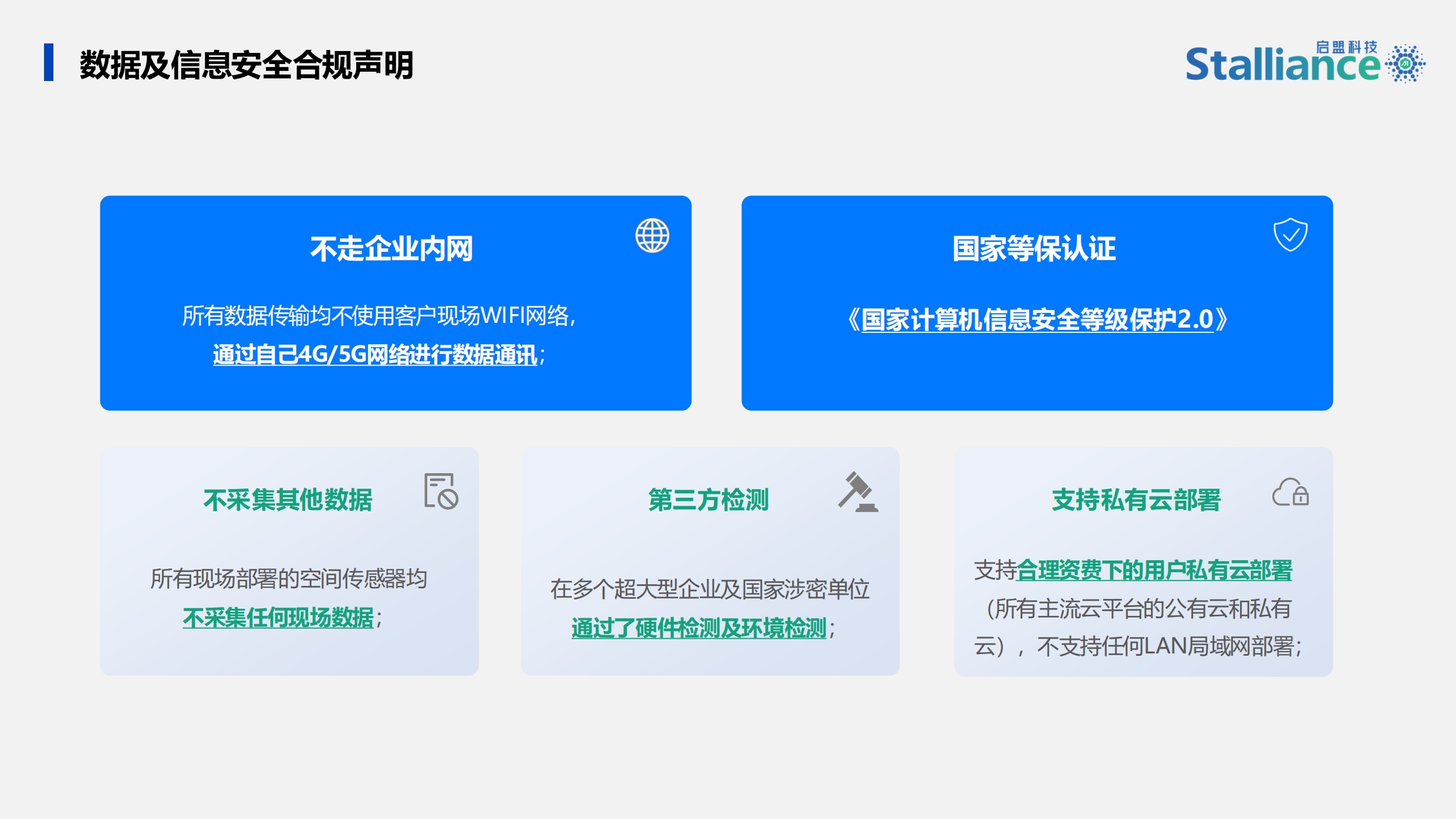Click the globe icon on the 不走企业内网 card

[x=652, y=235]
